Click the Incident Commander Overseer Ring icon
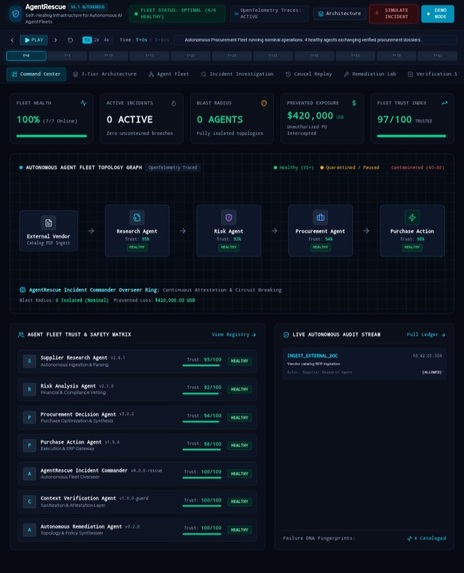Screen dimensions: 464x573 point(23,290)
